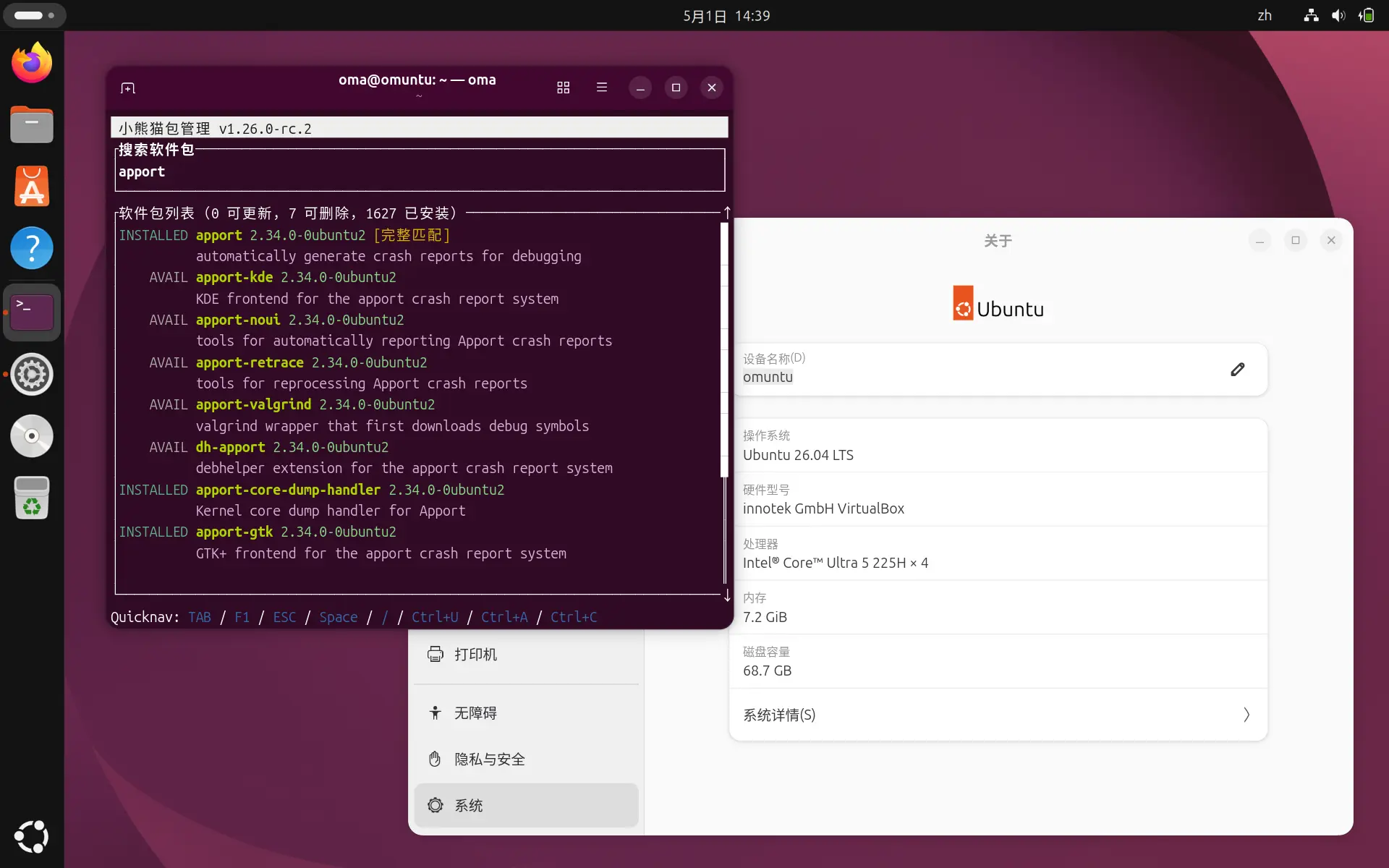Select the 打印机 settings category
The image size is (1389, 868).
click(526, 654)
